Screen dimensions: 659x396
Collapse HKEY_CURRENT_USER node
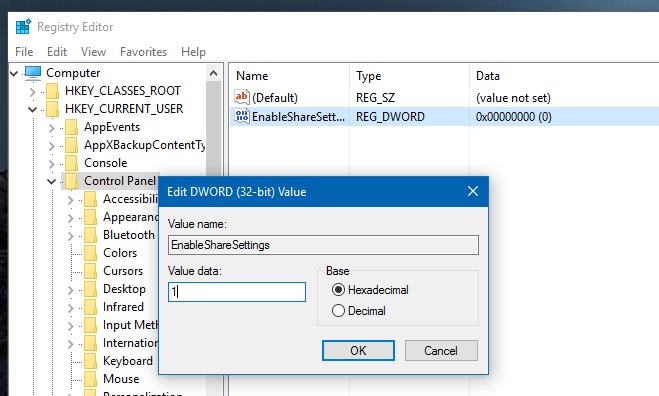(32, 110)
